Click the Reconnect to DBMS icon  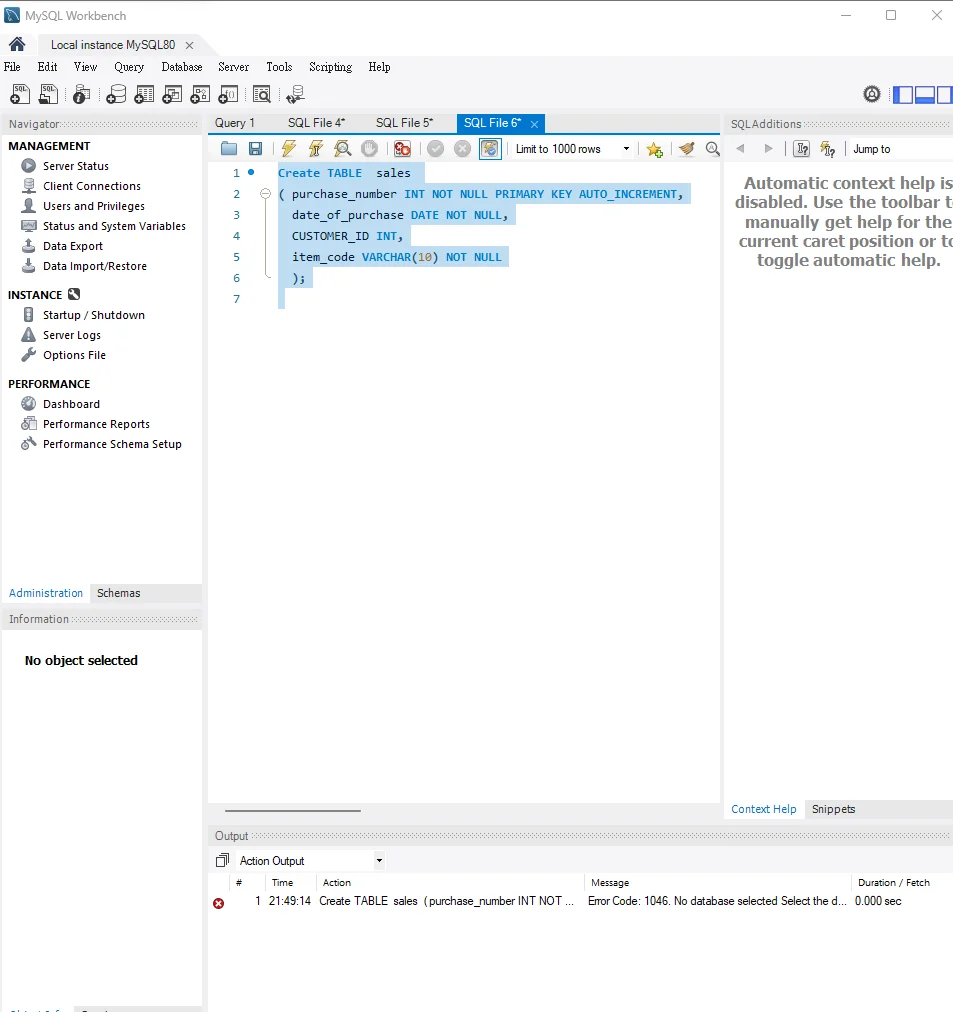(295, 94)
